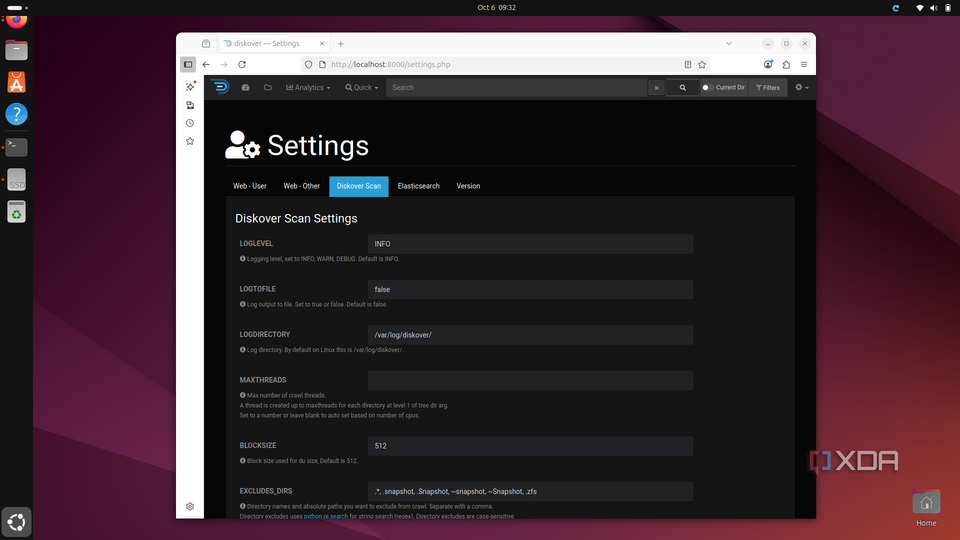Open the Home desktop folder

(926, 508)
